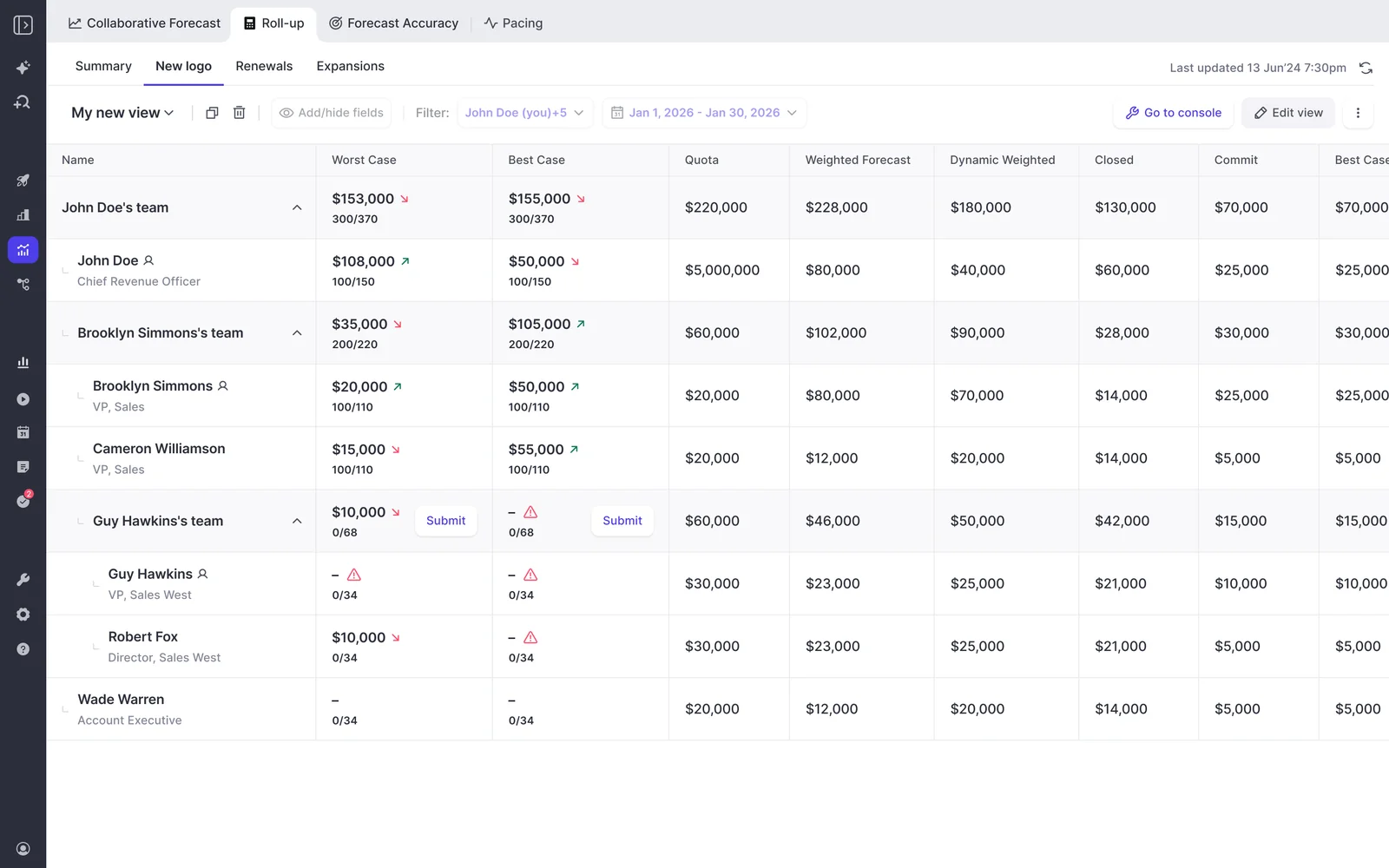Click warning icon in Guy Hawkins Worst Case
Viewport: 1389px width, 868px height.
[354, 575]
